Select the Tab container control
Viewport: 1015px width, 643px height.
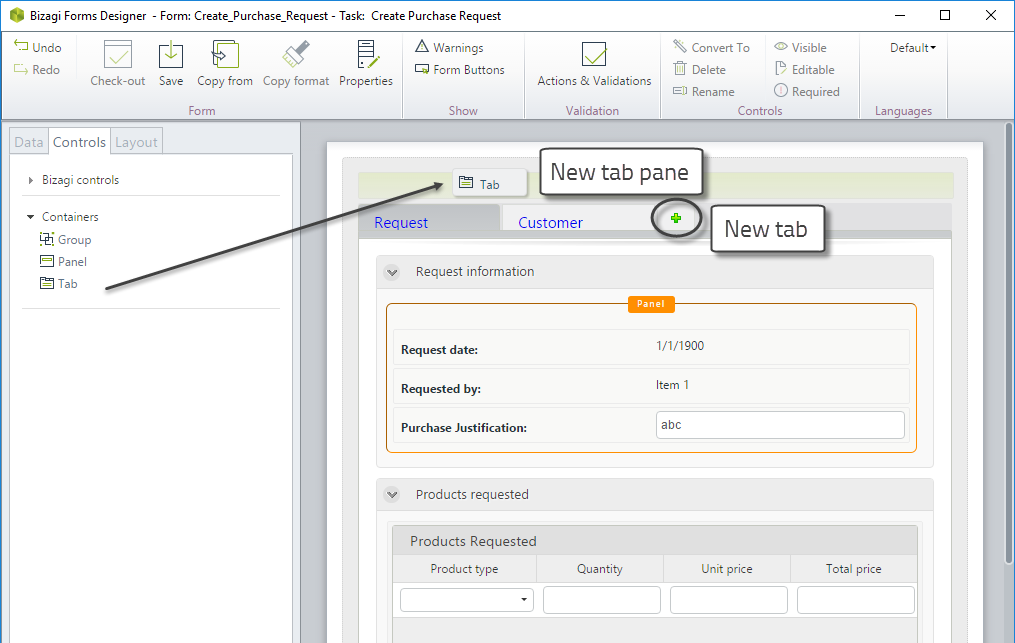(59, 284)
